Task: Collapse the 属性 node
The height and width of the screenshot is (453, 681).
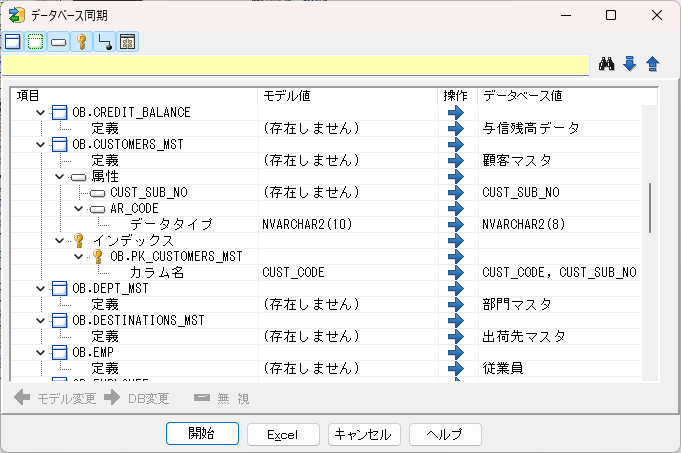Action: tap(60, 177)
